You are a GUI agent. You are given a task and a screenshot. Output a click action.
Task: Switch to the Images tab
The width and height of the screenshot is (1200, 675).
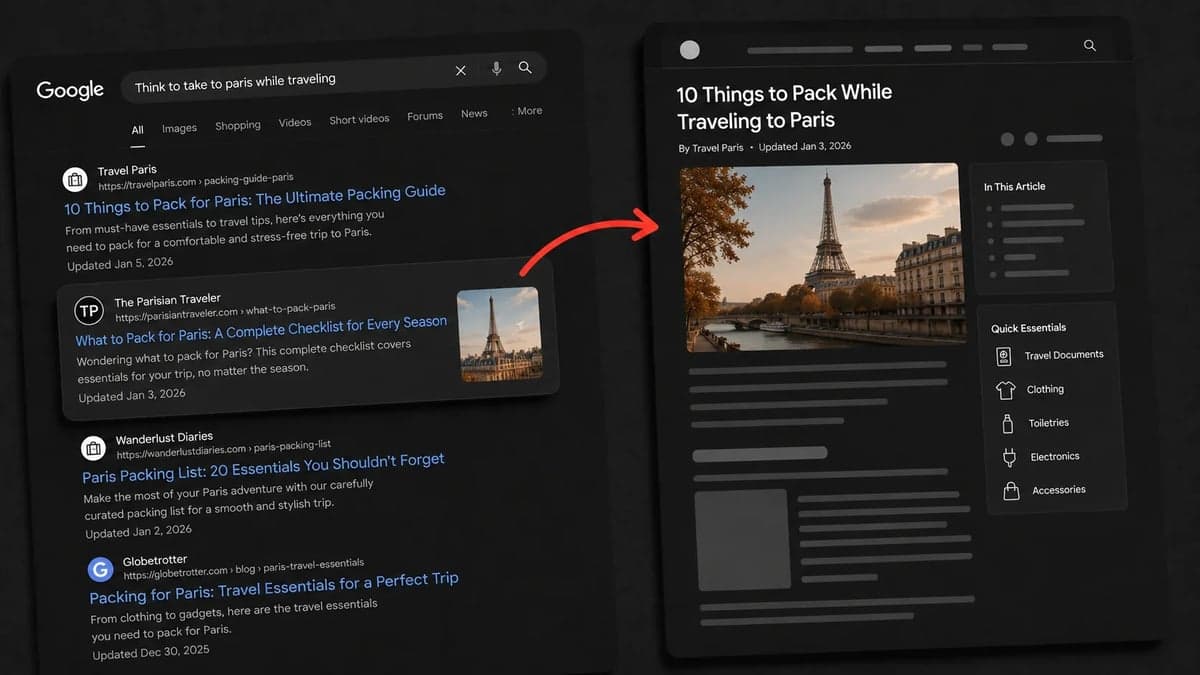(x=180, y=128)
